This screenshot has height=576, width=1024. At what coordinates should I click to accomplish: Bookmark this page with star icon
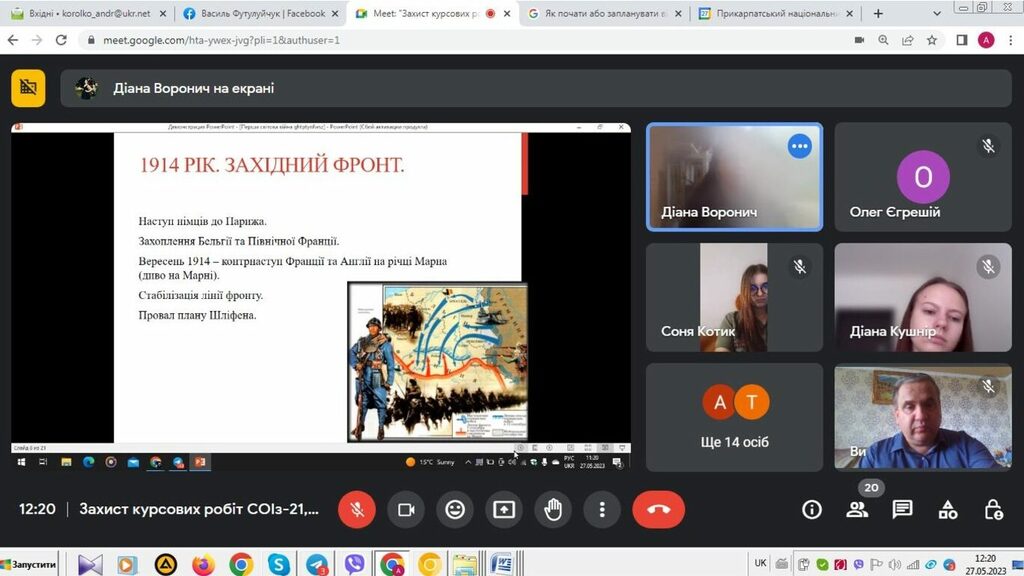(932, 40)
